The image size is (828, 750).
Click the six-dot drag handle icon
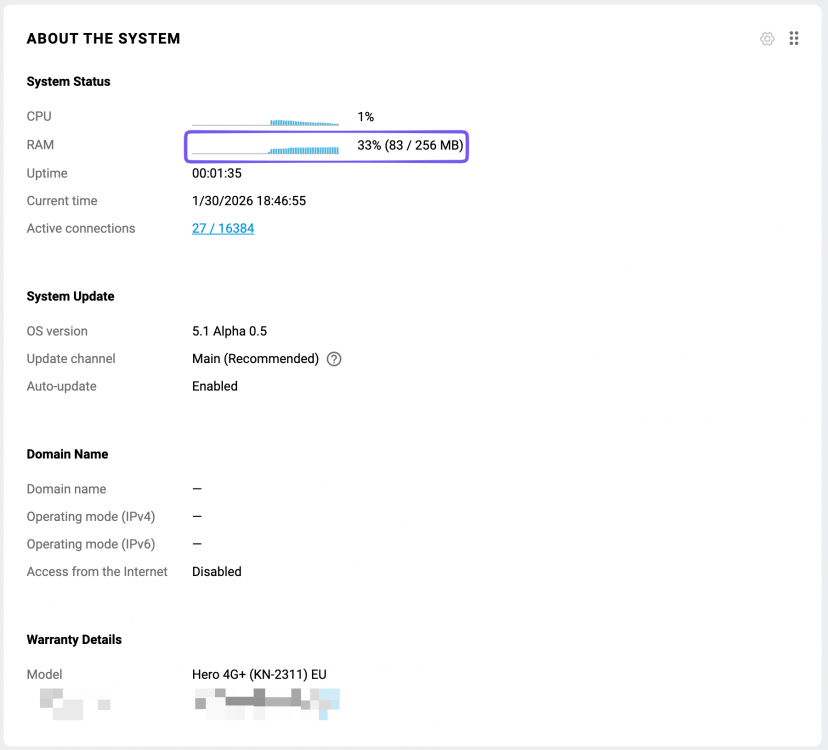(x=794, y=39)
